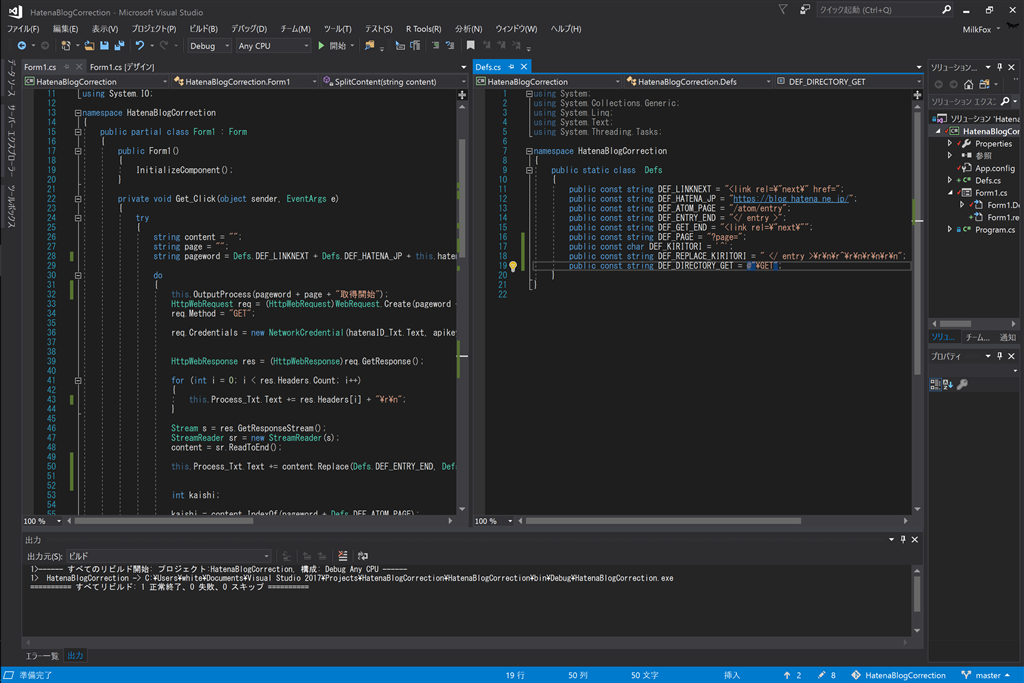
Task: Close the Output panel
Action: [x=914, y=539]
